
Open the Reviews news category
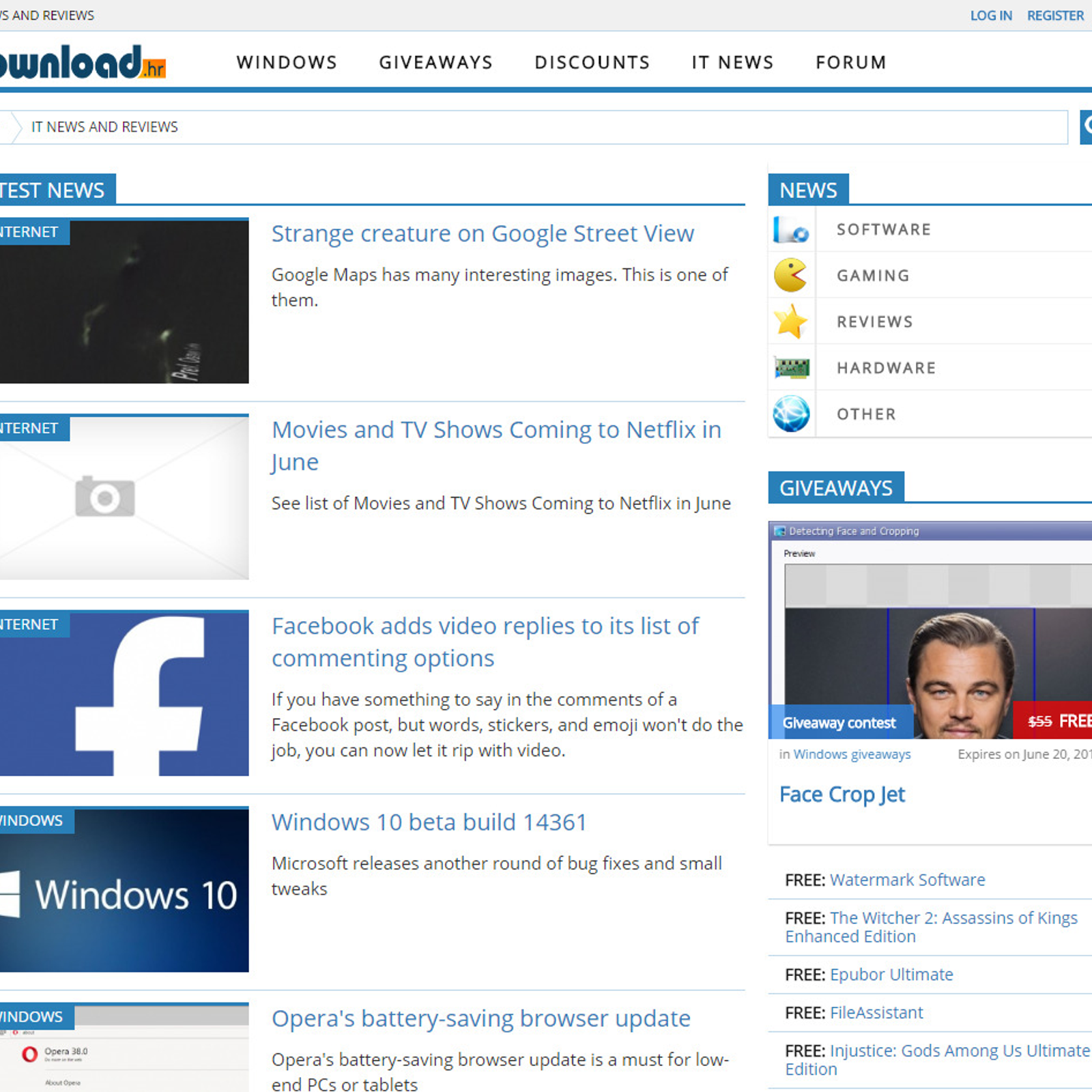coord(875,321)
